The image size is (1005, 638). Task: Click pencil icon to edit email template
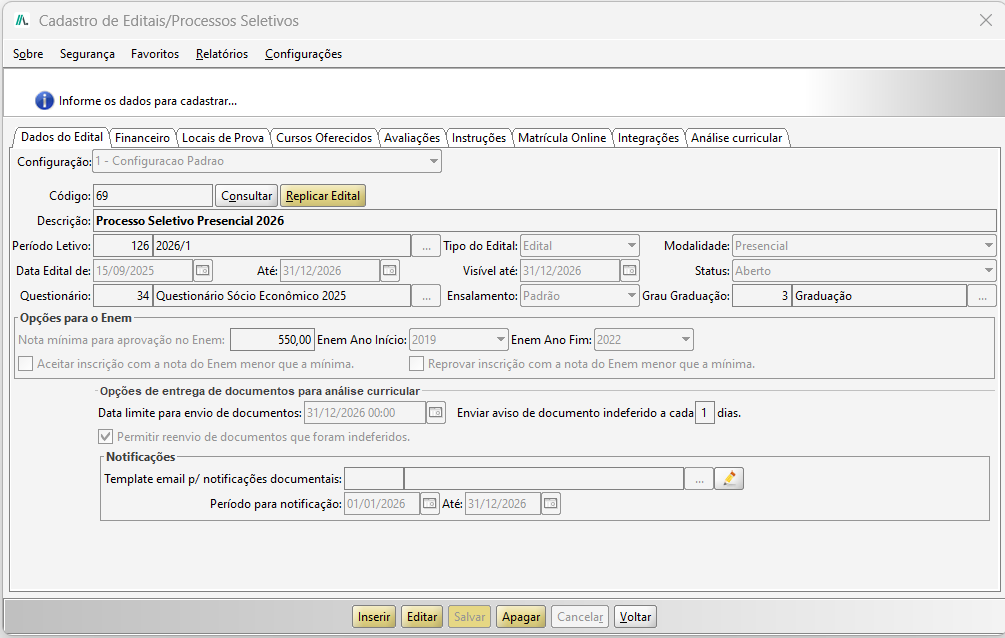729,478
